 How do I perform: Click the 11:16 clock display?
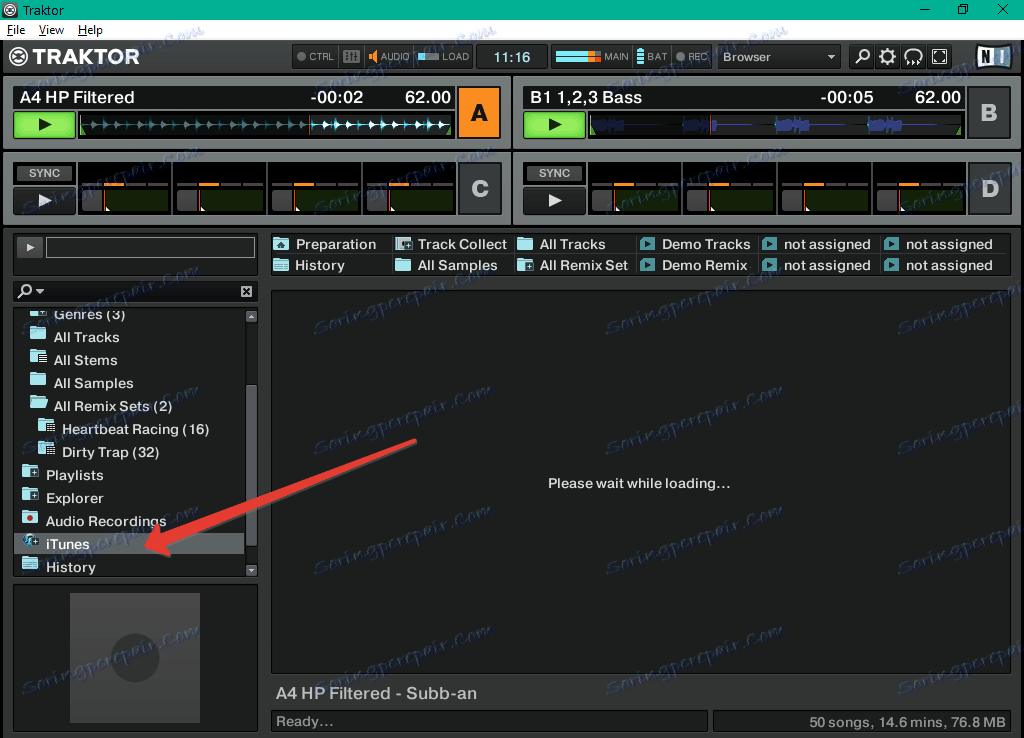(512, 57)
